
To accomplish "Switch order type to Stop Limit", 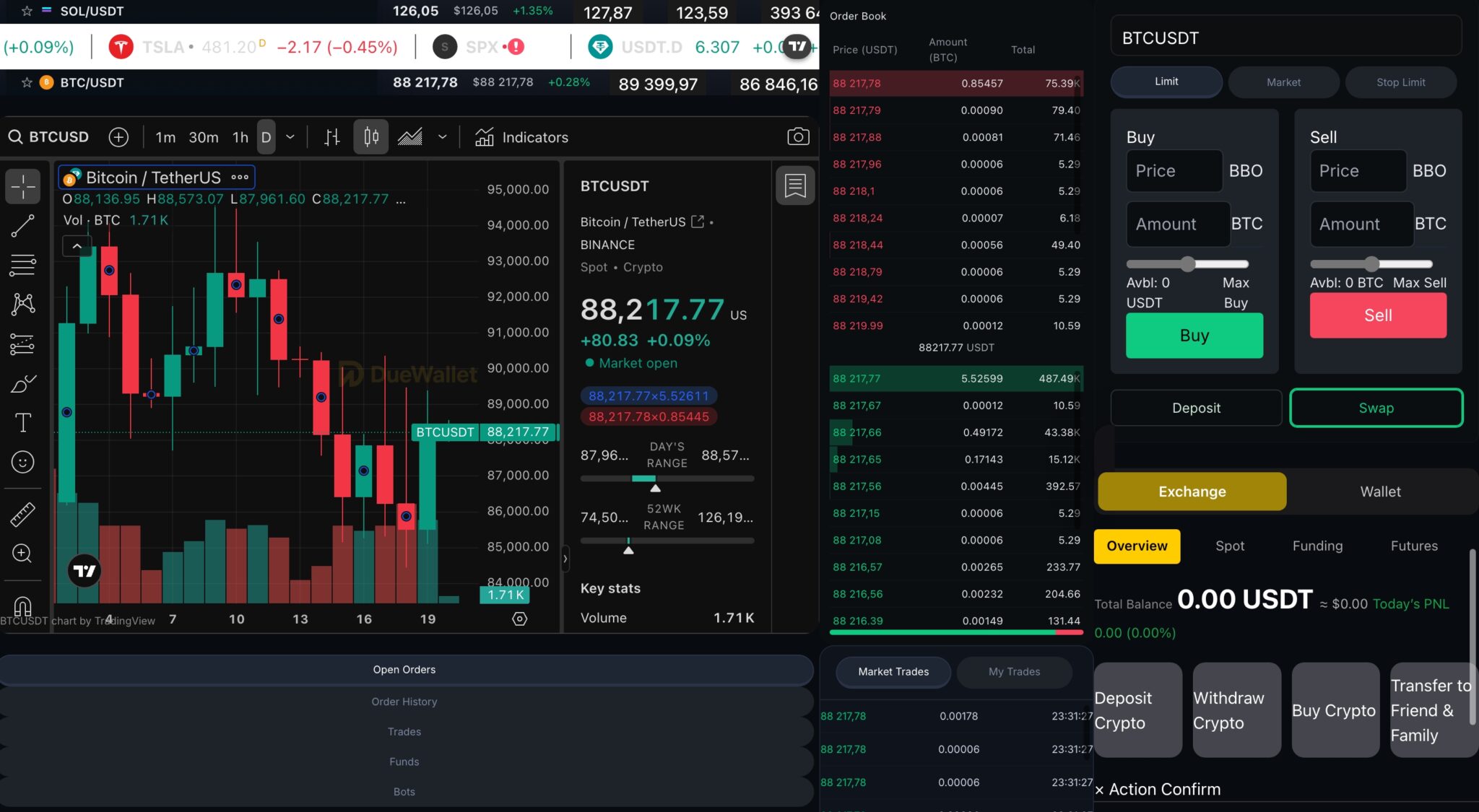I will [x=1400, y=82].
